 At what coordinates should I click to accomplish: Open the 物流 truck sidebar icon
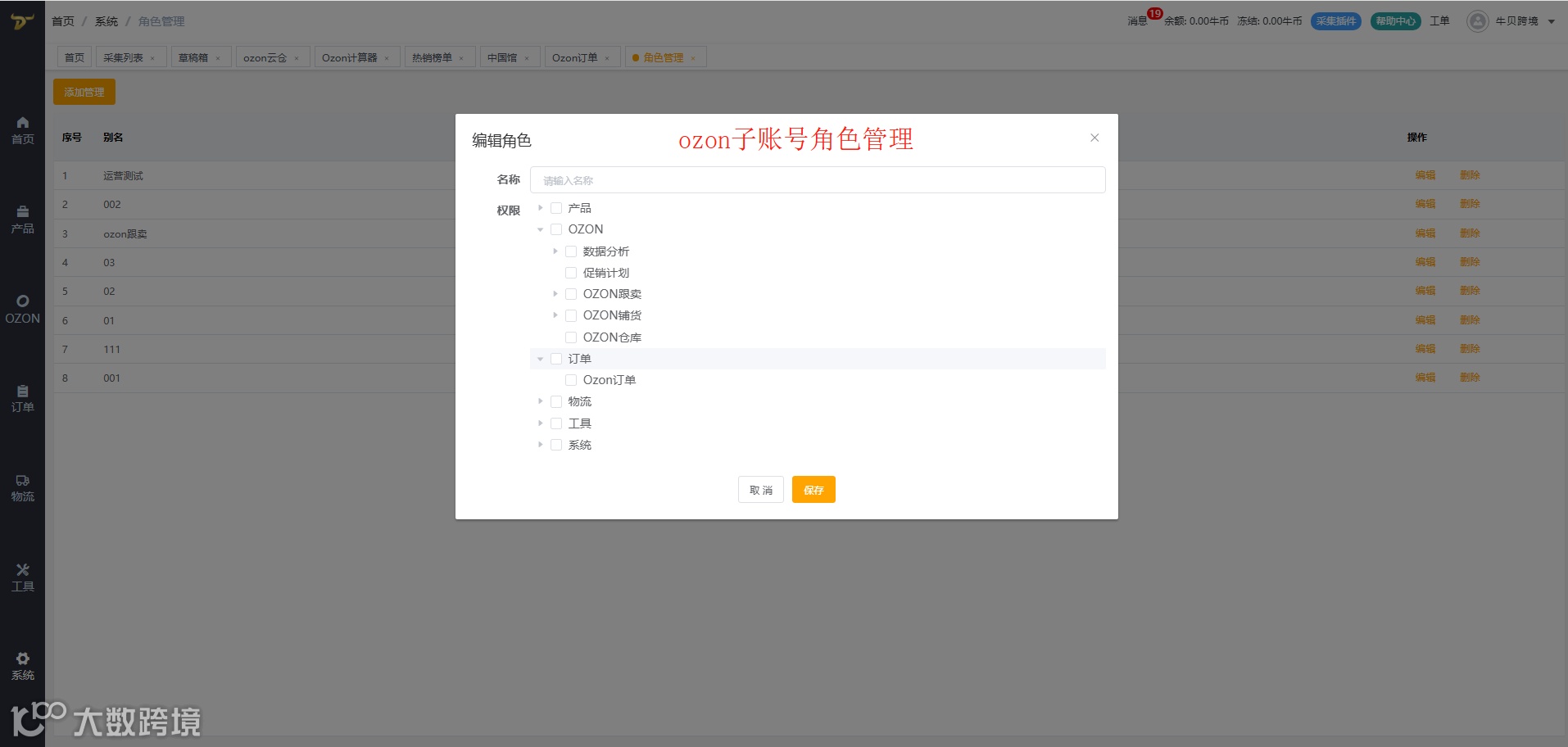pos(23,481)
